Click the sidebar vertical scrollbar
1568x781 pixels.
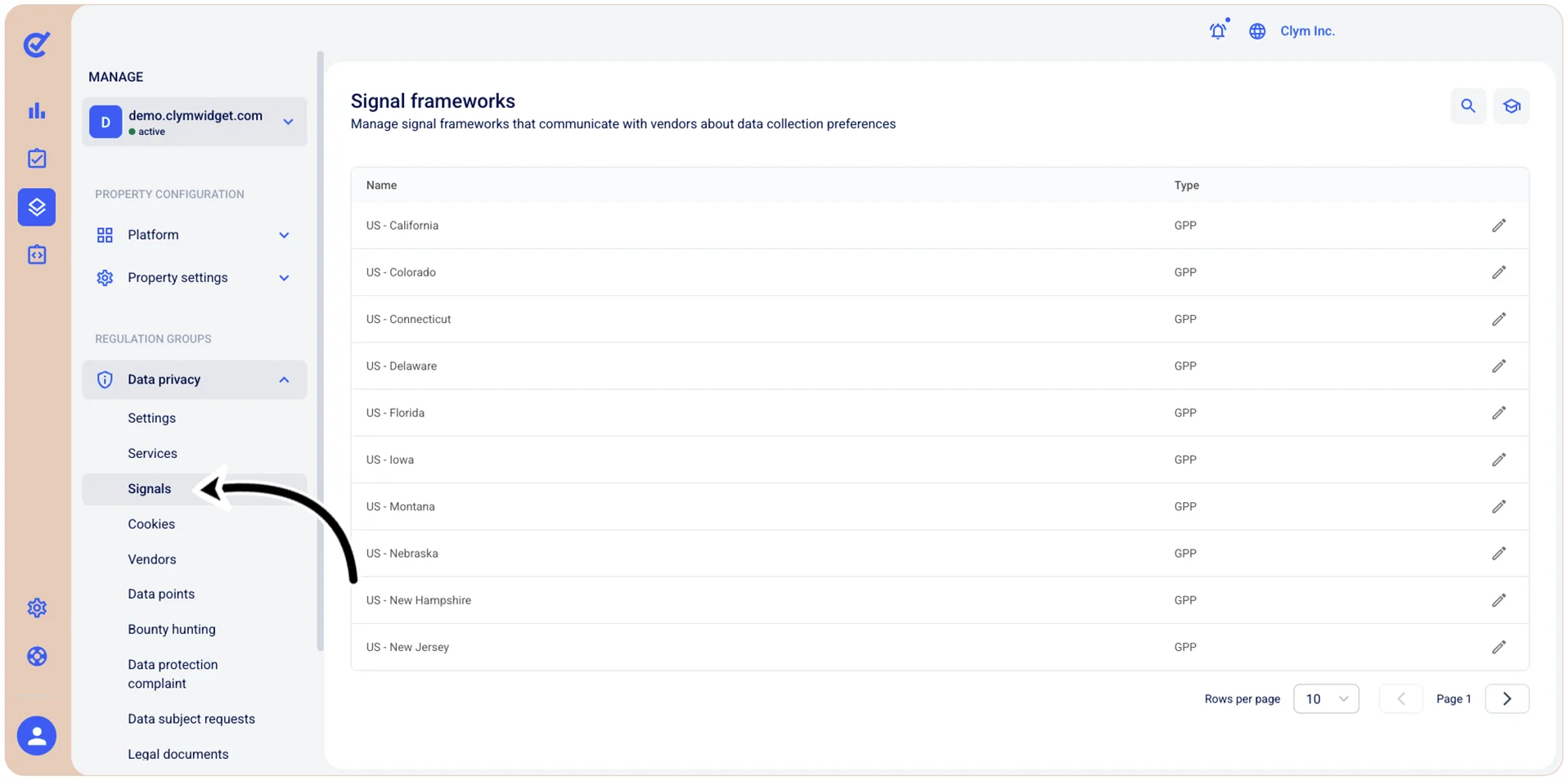[x=320, y=352]
